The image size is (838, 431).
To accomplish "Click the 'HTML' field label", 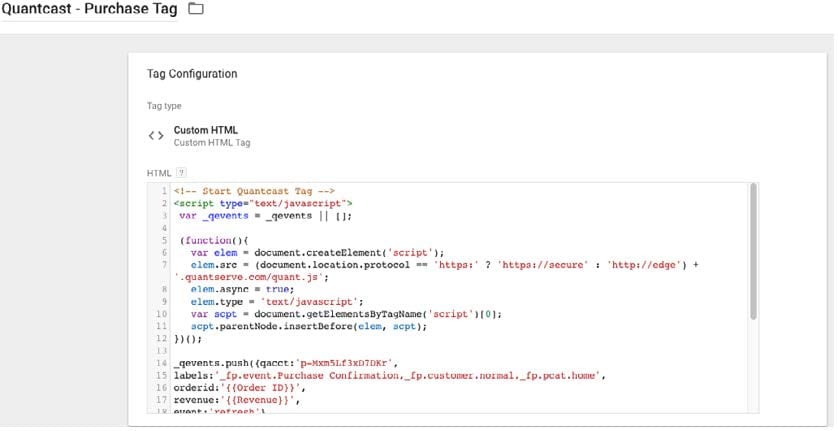I will click(159, 173).
